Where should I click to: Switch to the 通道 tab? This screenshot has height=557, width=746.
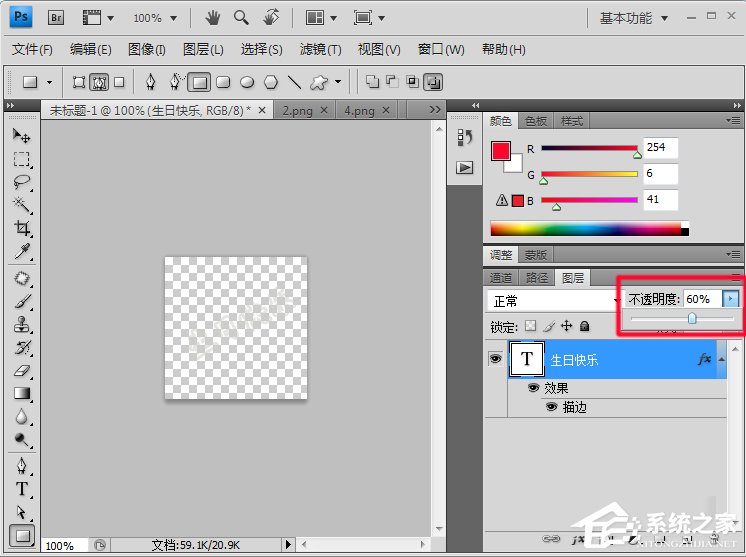point(502,278)
